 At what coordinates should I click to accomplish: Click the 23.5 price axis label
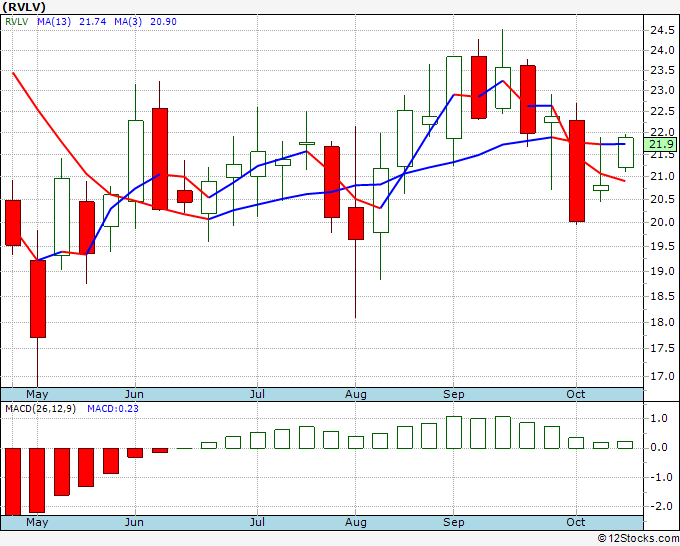[x=662, y=70]
